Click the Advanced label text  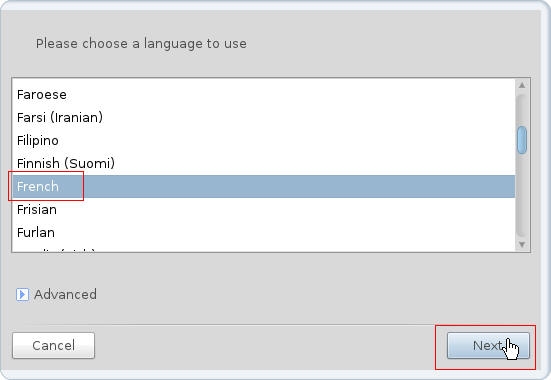tap(65, 295)
